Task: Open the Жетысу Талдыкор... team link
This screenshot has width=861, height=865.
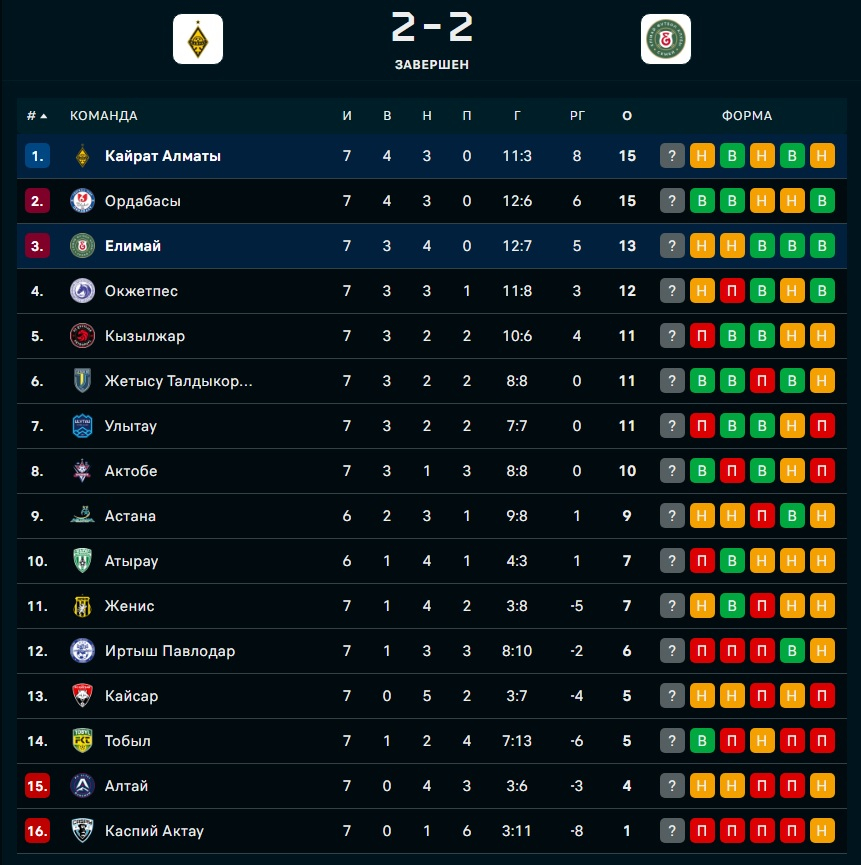Action: (x=179, y=381)
